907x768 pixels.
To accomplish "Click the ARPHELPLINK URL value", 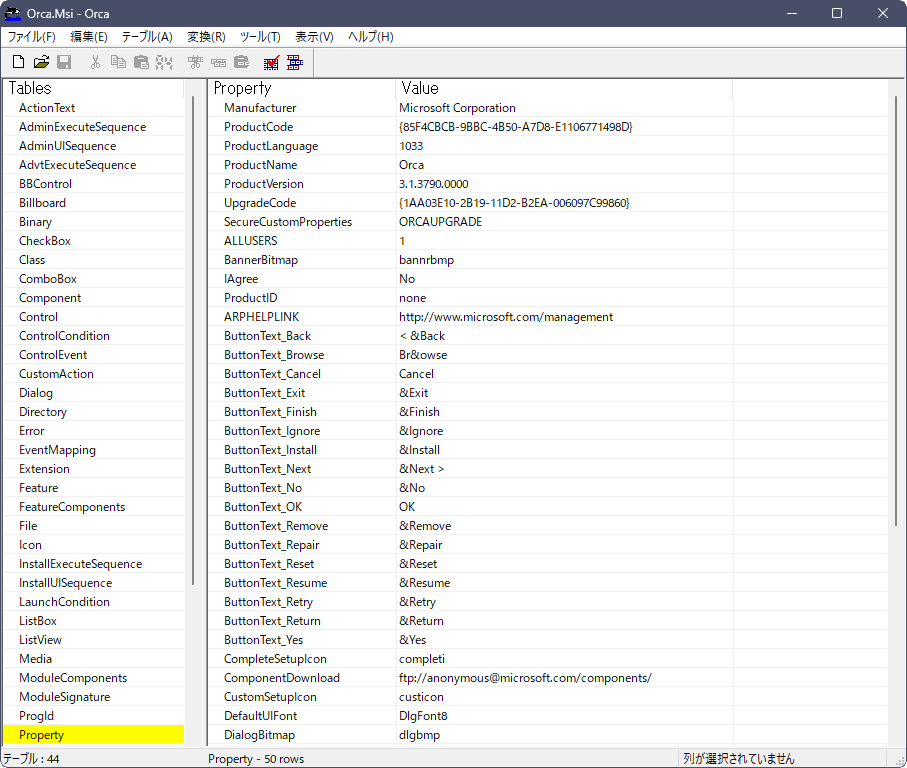I will (506, 317).
